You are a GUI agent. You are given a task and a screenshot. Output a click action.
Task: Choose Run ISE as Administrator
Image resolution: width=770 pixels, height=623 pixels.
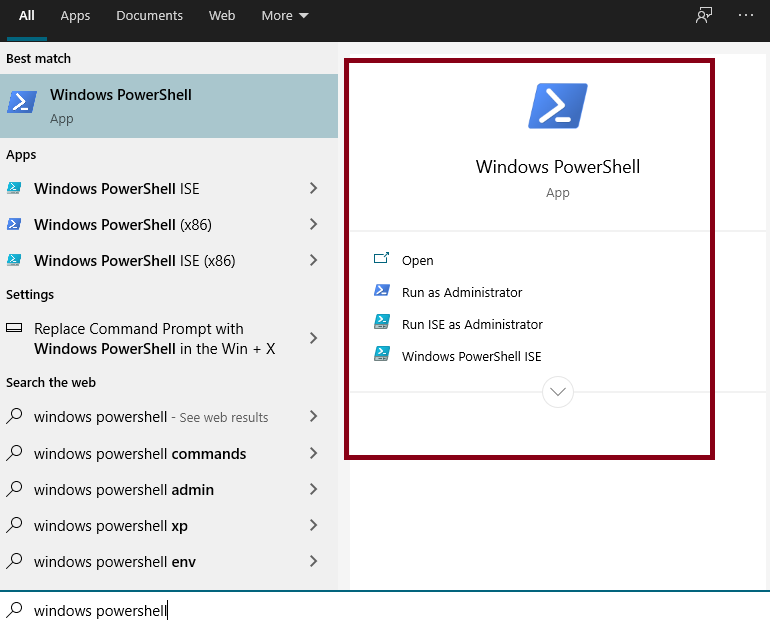tap(472, 324)
